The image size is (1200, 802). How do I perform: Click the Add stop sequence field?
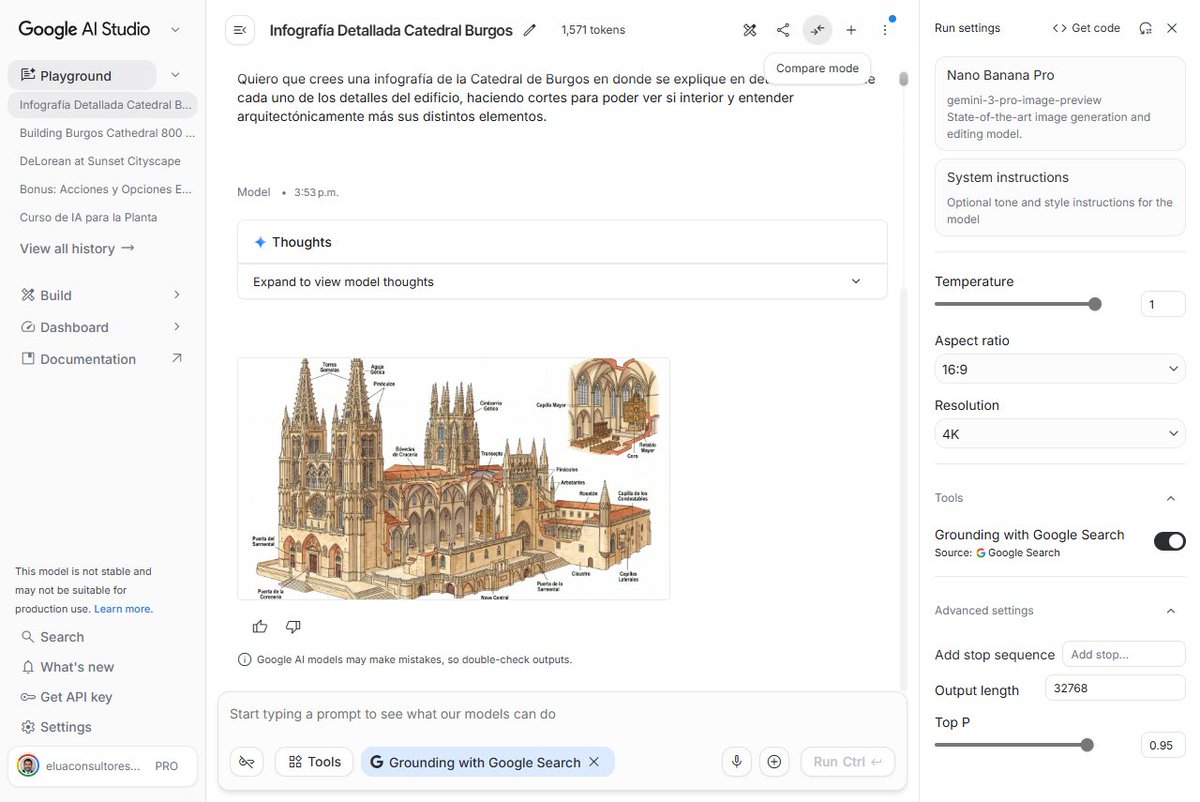[1124, 655]
